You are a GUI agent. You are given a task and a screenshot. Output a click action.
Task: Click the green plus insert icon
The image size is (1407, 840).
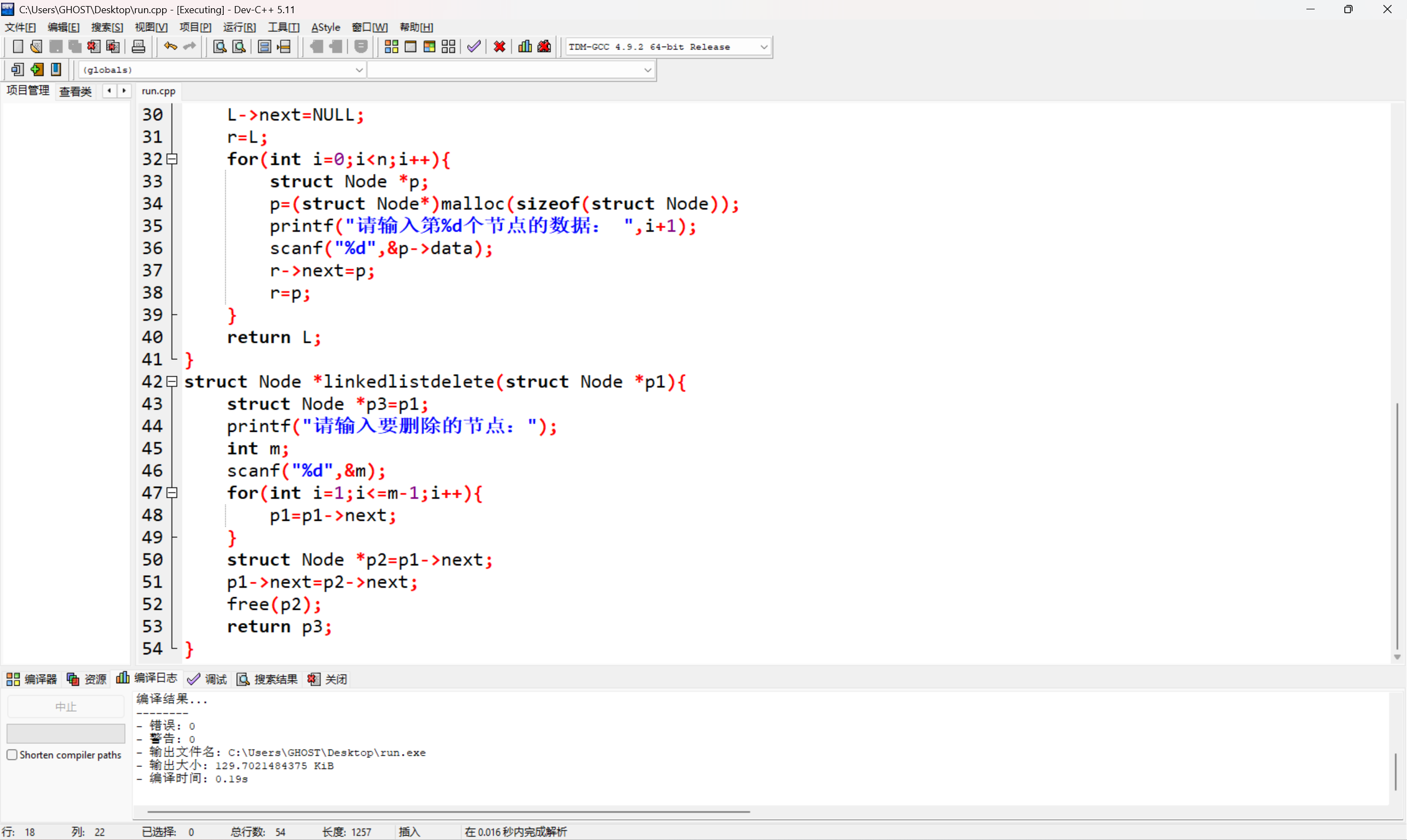point(37,70)
